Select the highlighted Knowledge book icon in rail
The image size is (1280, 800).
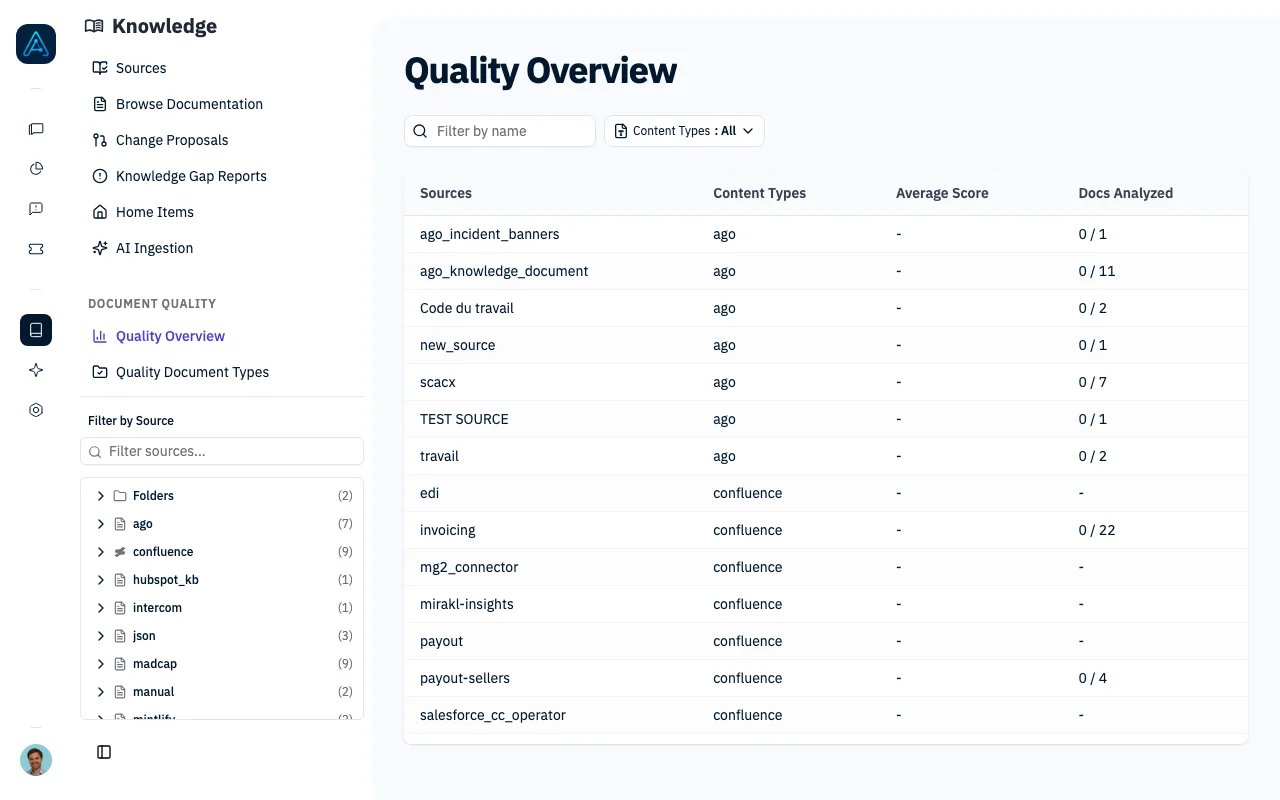[x=36, y=330]
